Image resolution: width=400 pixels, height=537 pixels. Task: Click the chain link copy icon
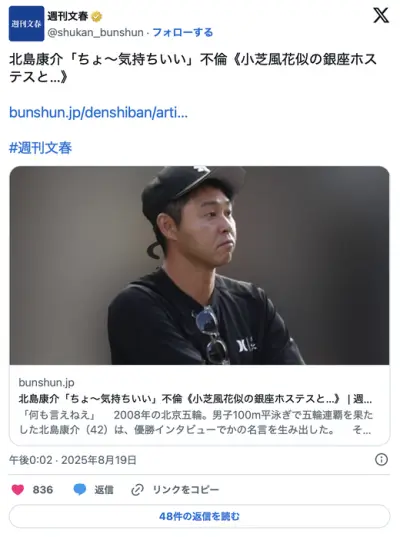137,490
